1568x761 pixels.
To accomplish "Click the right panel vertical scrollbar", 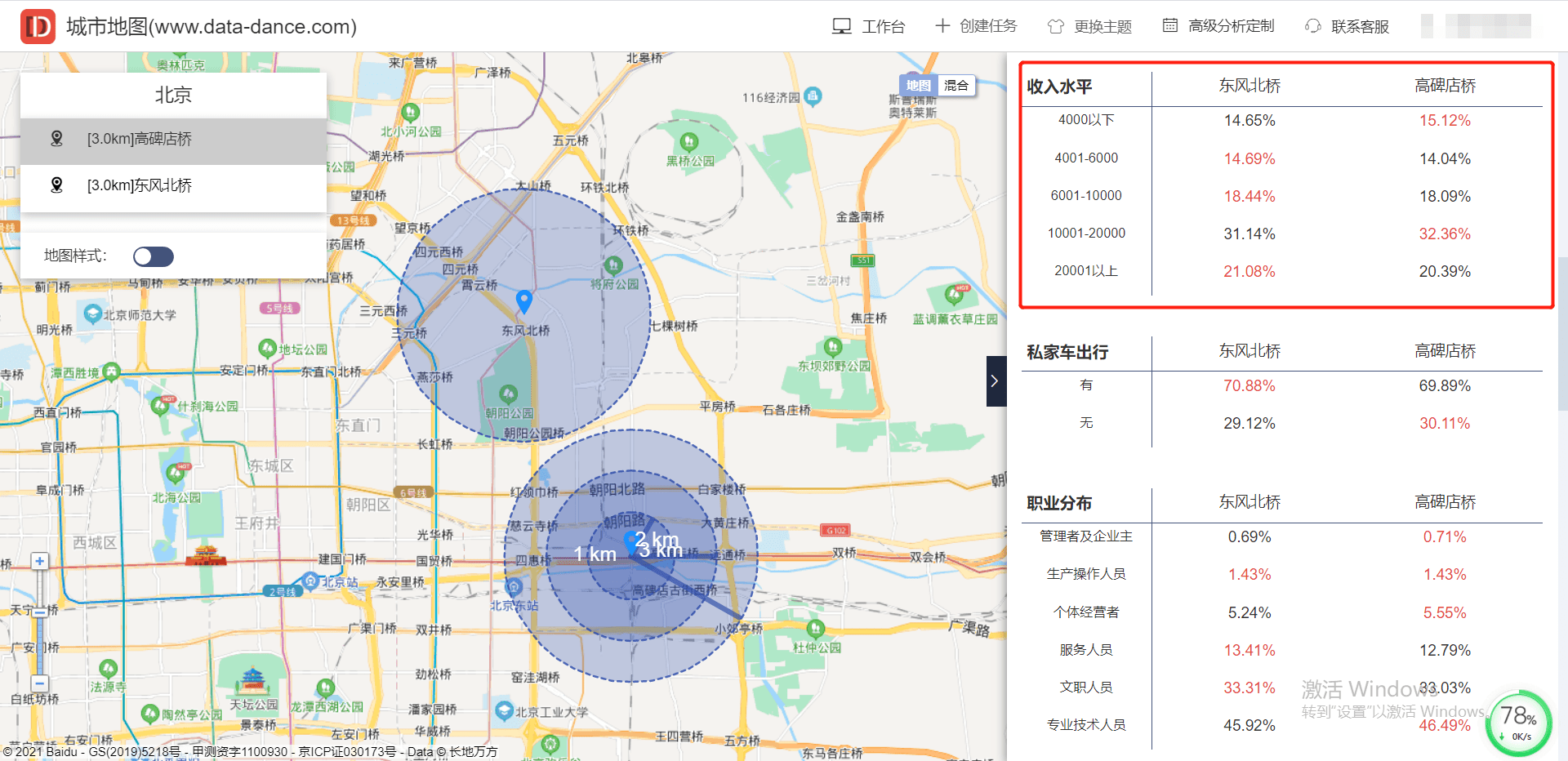I will coord(1562,333).
